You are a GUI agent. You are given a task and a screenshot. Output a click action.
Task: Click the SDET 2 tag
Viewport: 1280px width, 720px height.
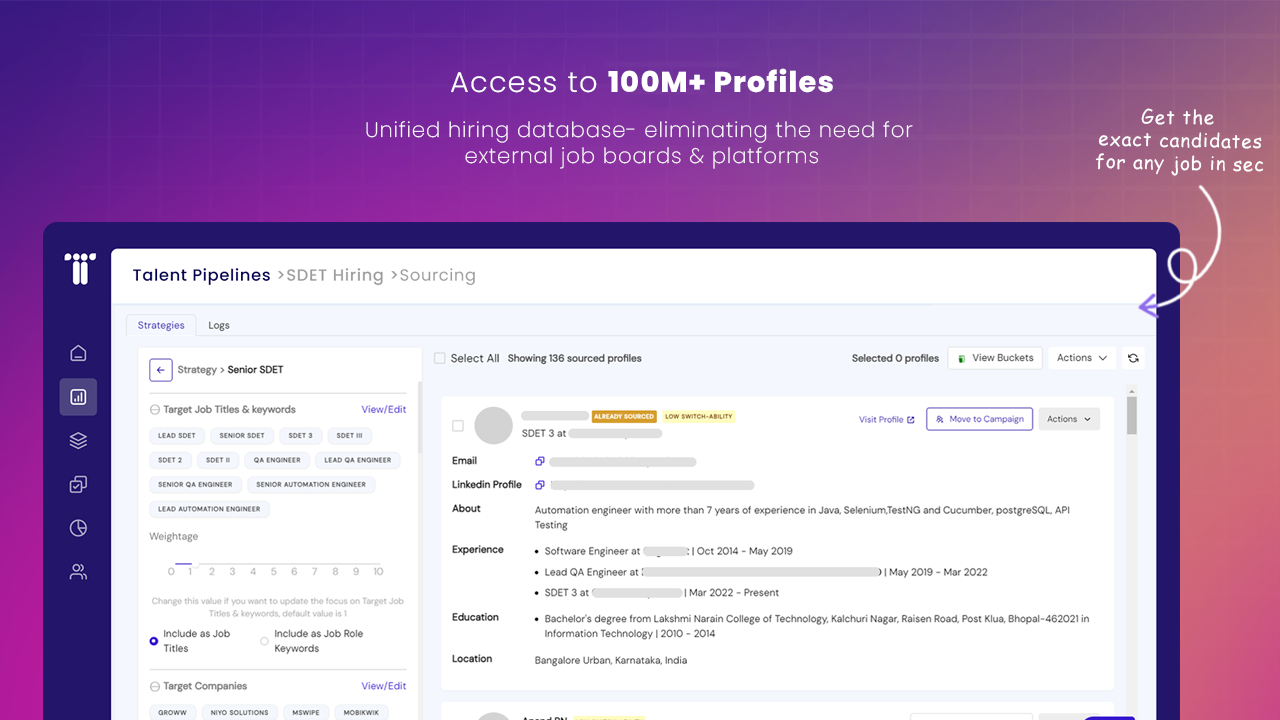click(170, 460)
